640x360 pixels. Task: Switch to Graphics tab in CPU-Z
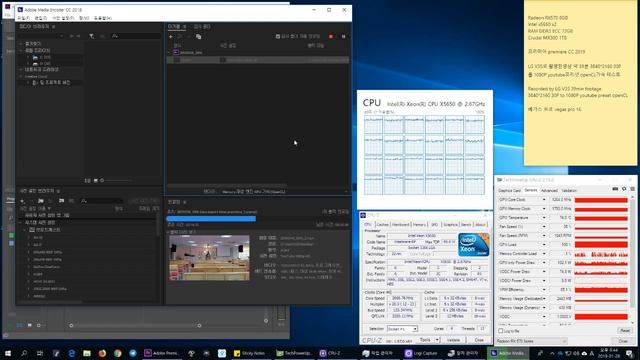(451, 224)
